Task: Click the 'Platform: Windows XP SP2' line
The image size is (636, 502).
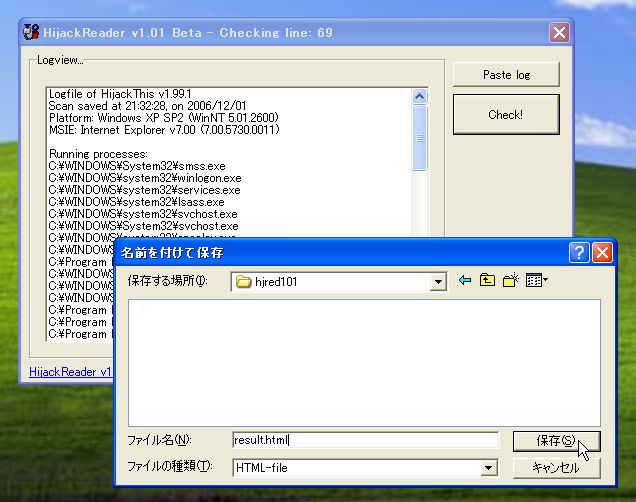Action: click(163, 118)
